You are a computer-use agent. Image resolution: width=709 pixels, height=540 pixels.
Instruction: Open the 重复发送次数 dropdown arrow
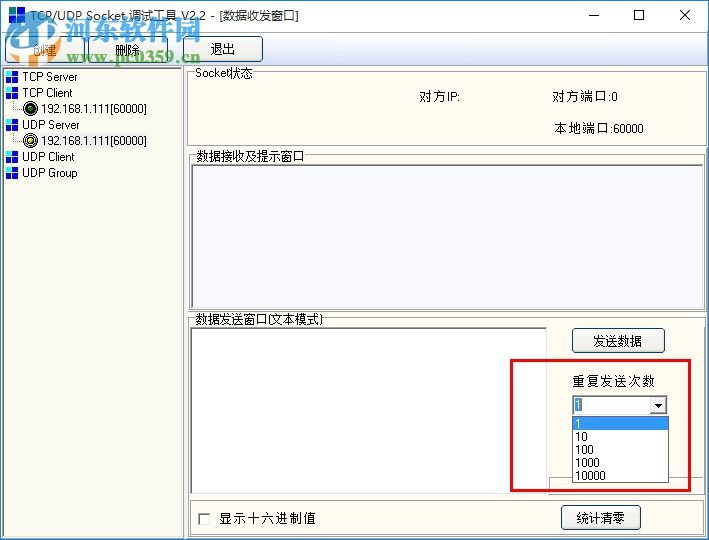(x=658, y=405)
